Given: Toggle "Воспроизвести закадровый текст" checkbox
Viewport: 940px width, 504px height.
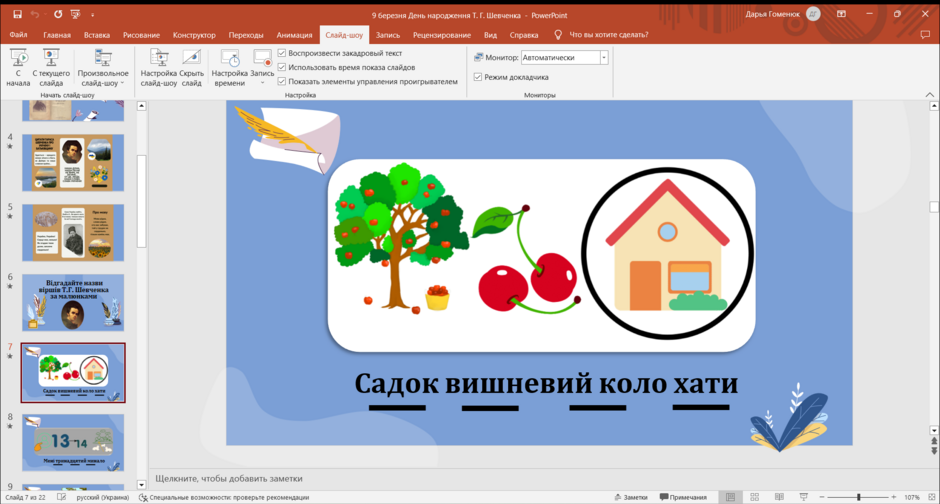Looking at the screenshot, I should click(x=282, y=53).
